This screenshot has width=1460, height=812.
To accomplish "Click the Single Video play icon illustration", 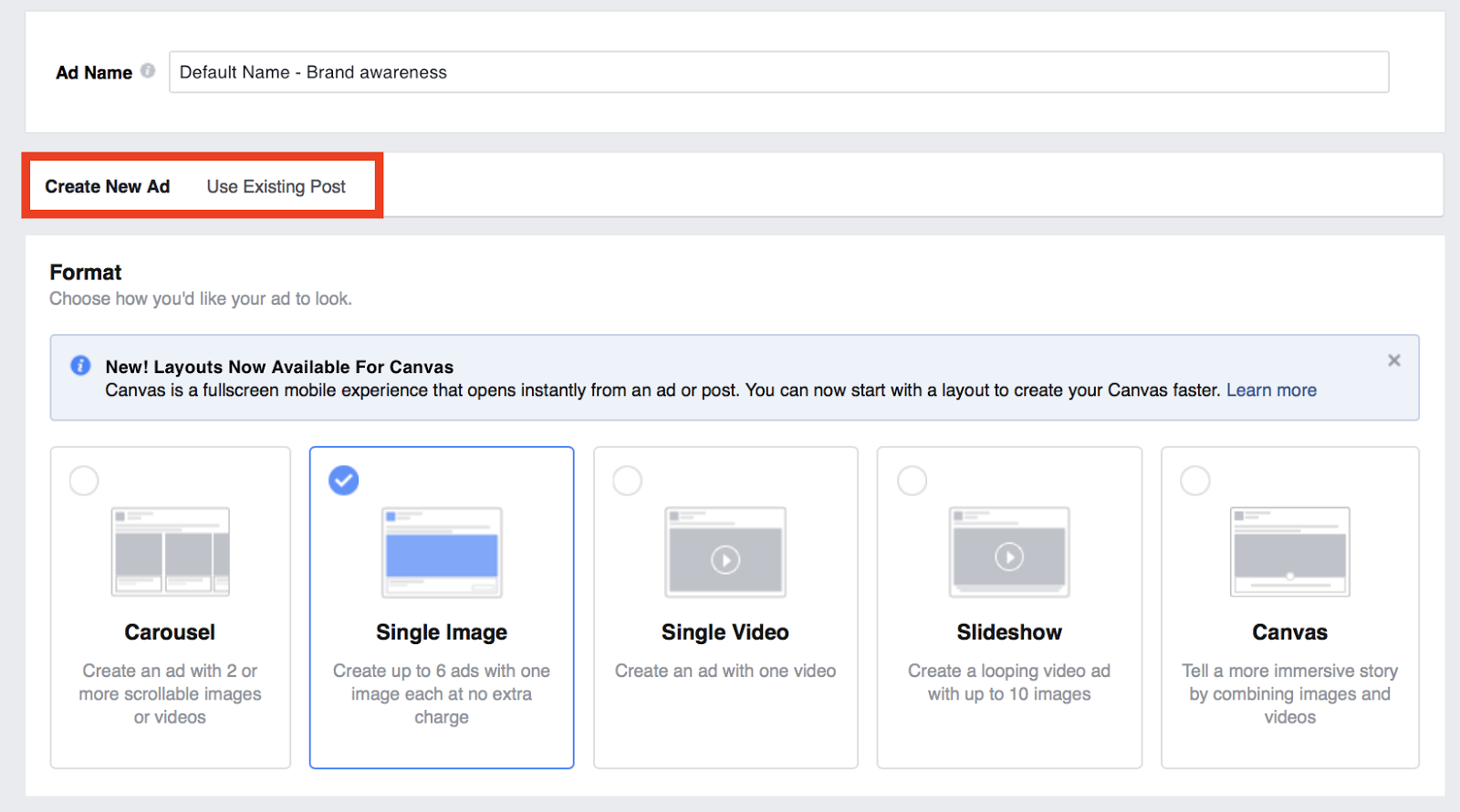I will coord(725,559).
